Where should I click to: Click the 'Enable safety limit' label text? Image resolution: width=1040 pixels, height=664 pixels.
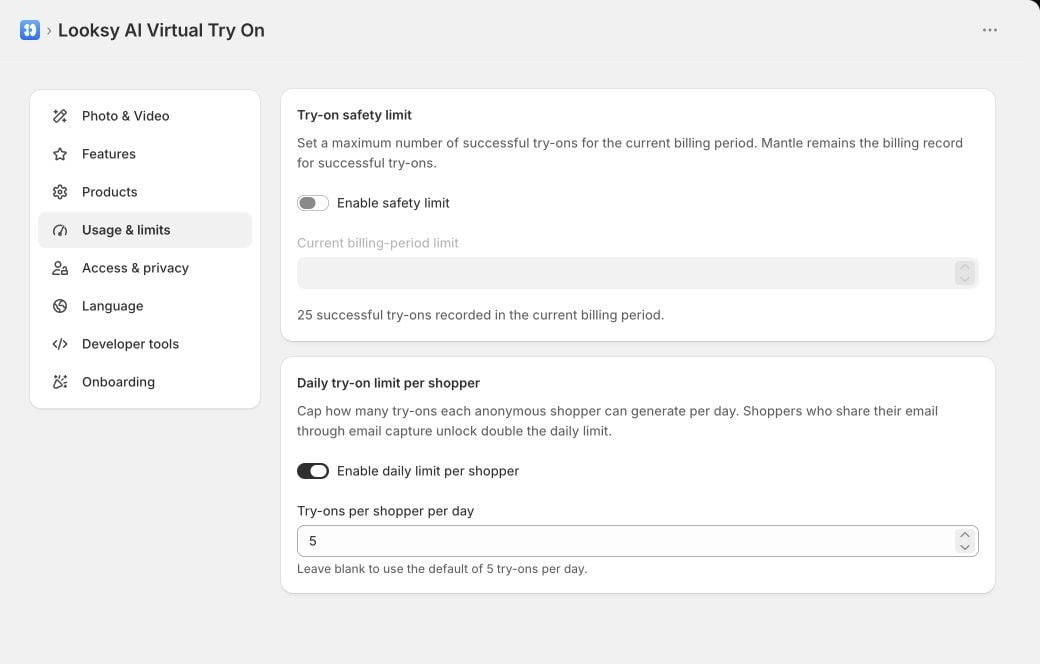coord(393,203)
